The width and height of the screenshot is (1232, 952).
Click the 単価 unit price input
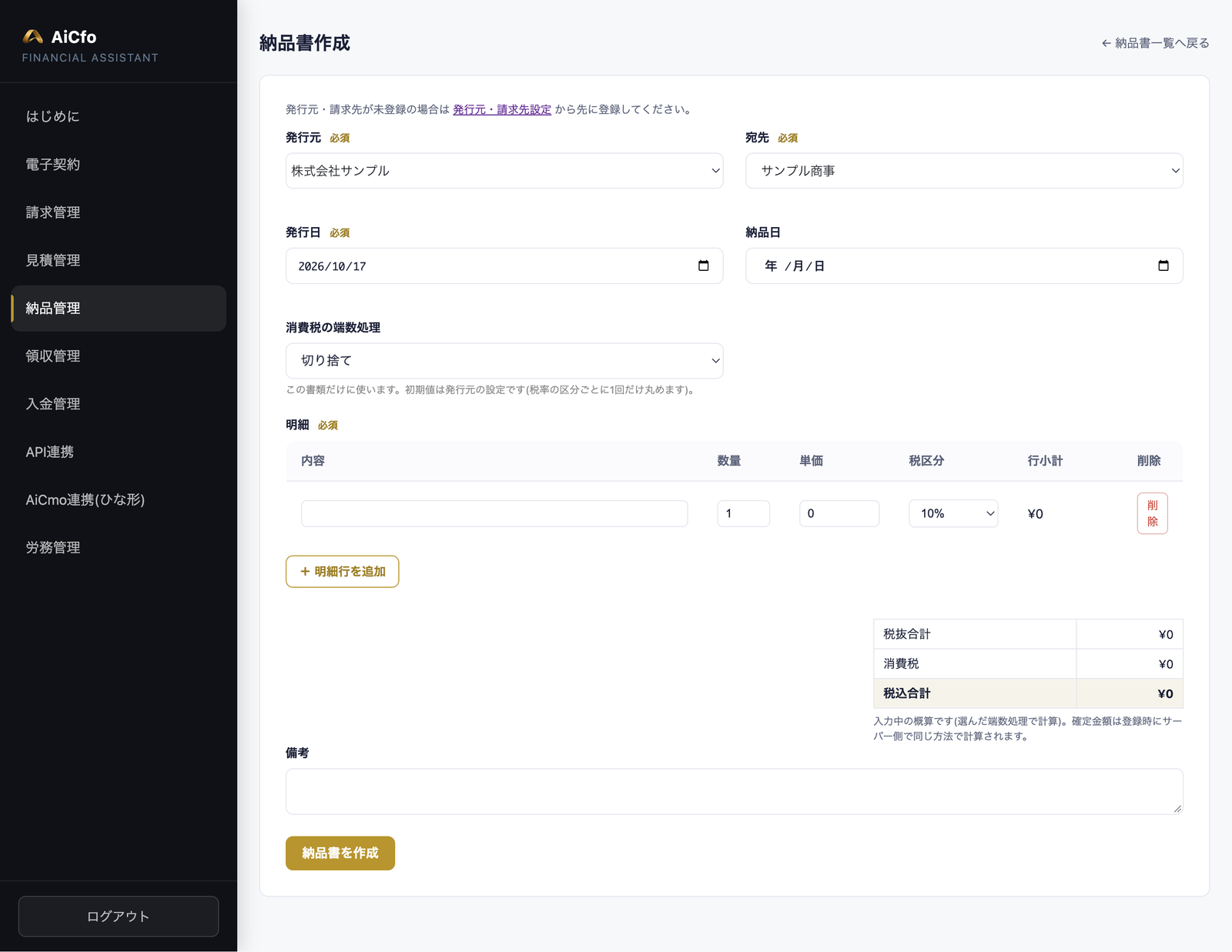(839, 513)
